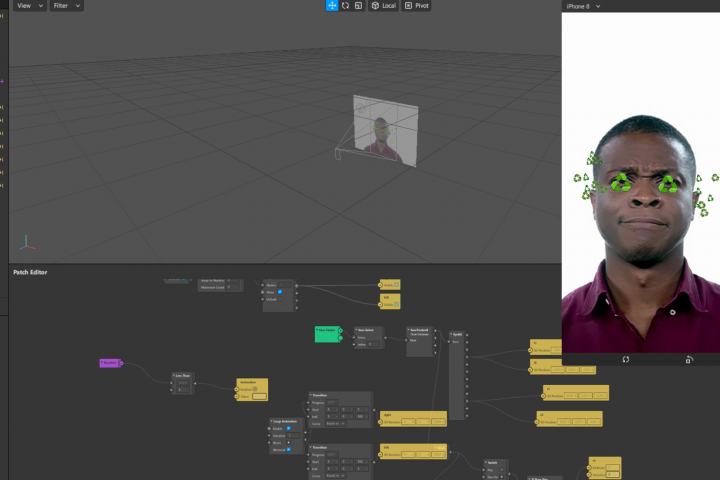
Task: Collapse the Less Than patch
Action: (174, 376)
